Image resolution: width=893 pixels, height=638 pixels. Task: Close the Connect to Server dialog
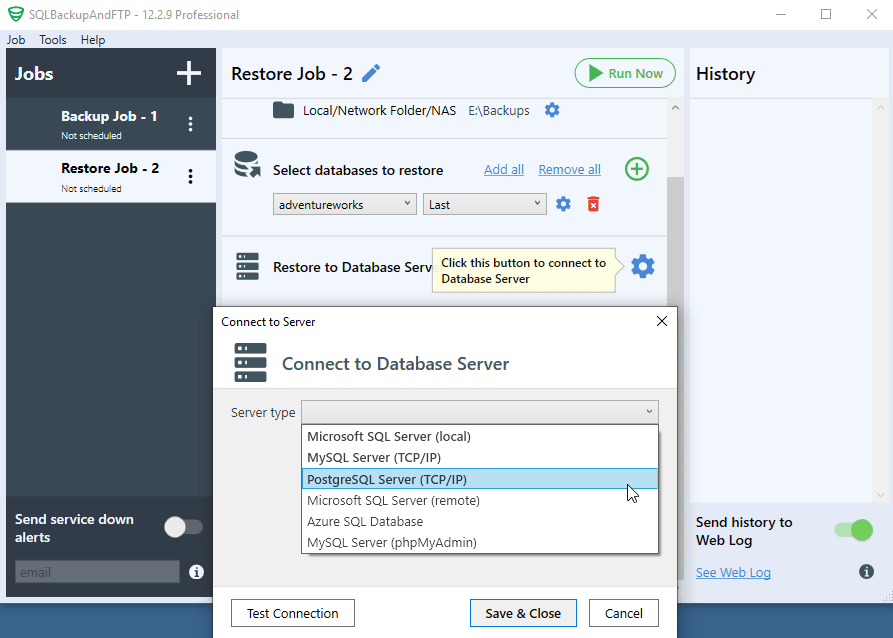click(x=662, y=321)
